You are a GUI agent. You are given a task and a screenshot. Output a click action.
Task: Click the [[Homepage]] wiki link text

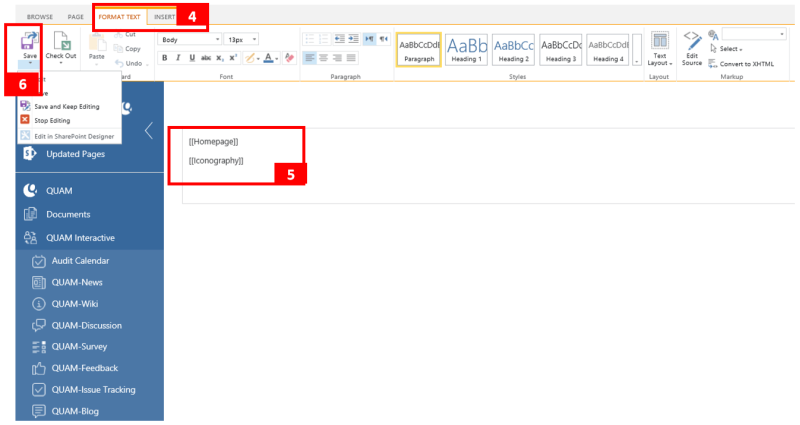(213, 141)
